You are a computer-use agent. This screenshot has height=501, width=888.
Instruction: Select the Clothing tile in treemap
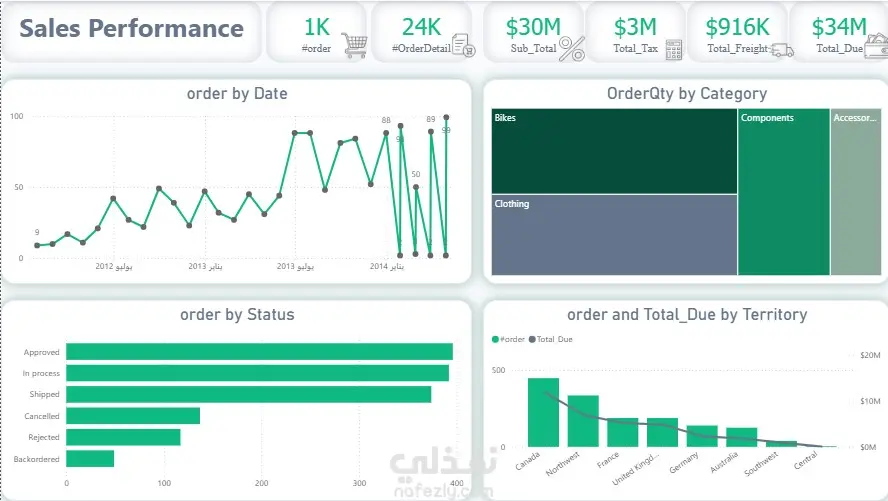coord(614,235)
